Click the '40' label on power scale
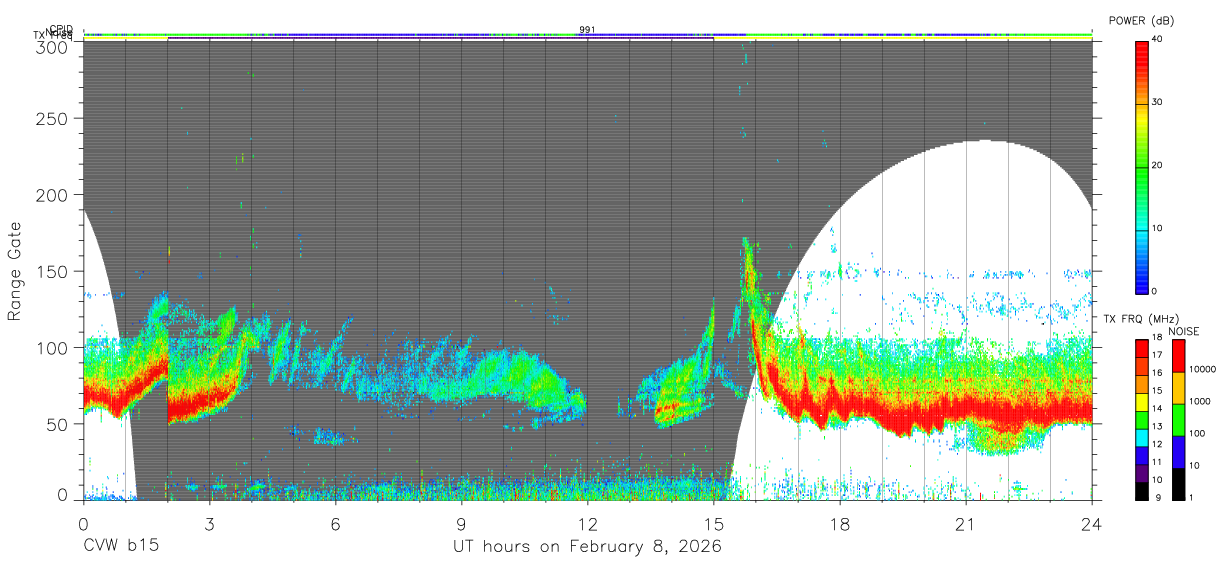This screenshot has width=1228, height=567. point(1159,40)
